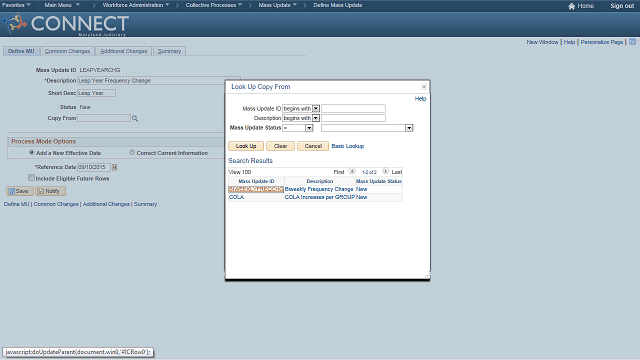Open Personalize Page link
This screenshot has height=360, width=640.
(602, 42)
